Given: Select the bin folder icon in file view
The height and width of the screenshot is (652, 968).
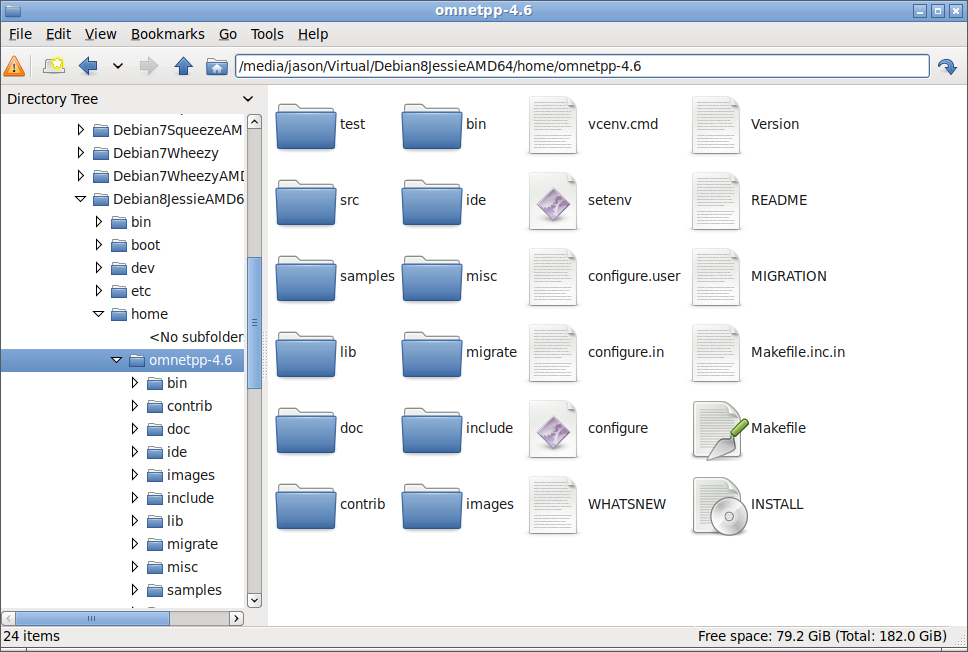Looking at the screenshot, I should [x=432, y=126].
